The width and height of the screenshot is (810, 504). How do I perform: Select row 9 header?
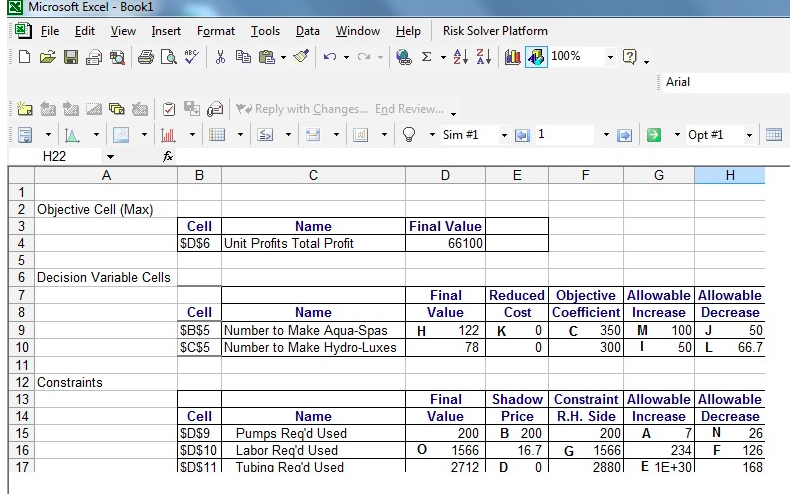click(21, 330)
